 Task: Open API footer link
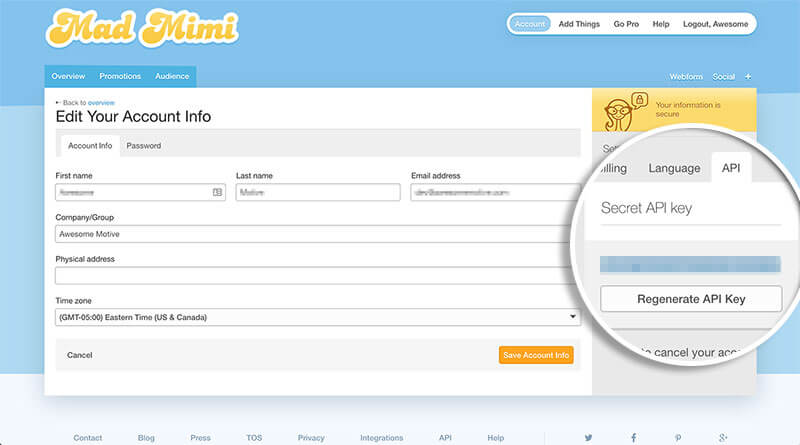pyautogui.click(x=445, y=437)
